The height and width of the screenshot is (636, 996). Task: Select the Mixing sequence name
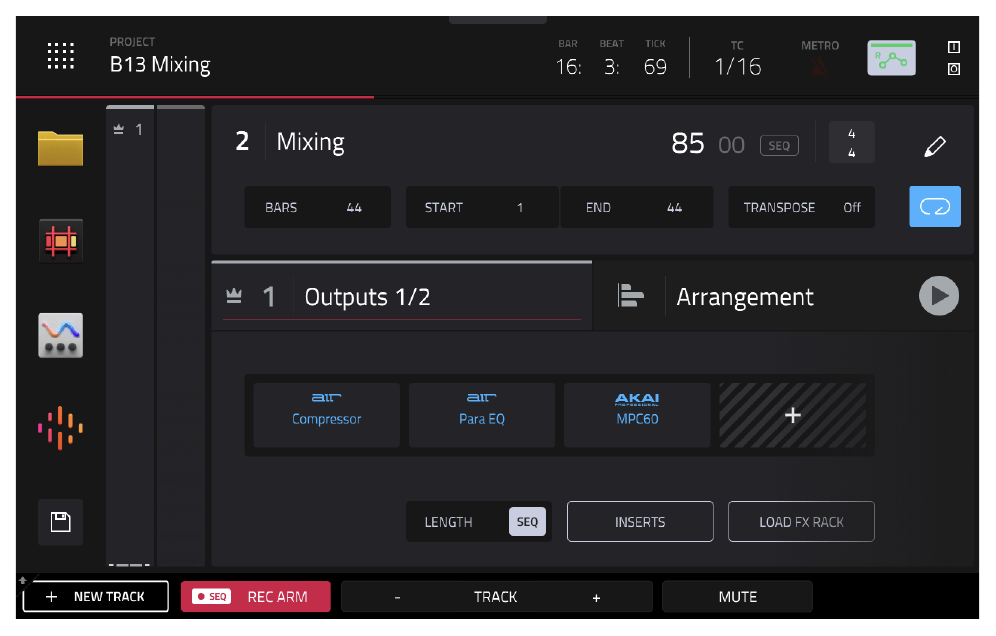pyautogui.click(x=310, y=142)
